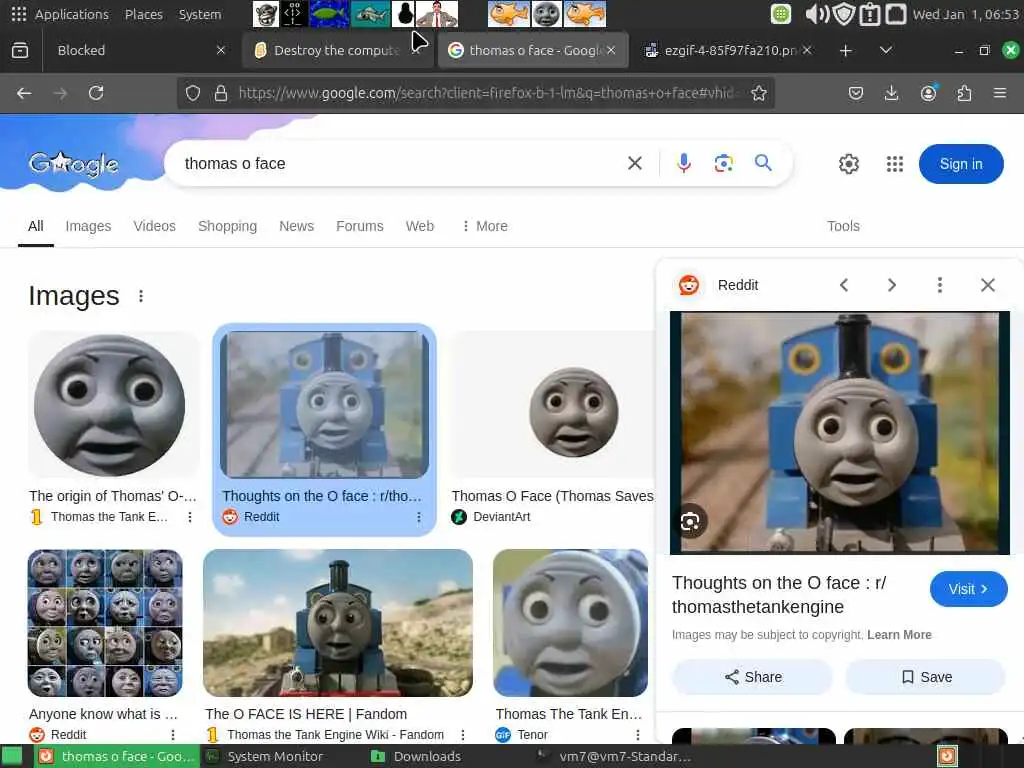The height and width of the screenshot is (768, 1024).
Task: Start voice search with the microphone
Action: click(x=684, y=163)
